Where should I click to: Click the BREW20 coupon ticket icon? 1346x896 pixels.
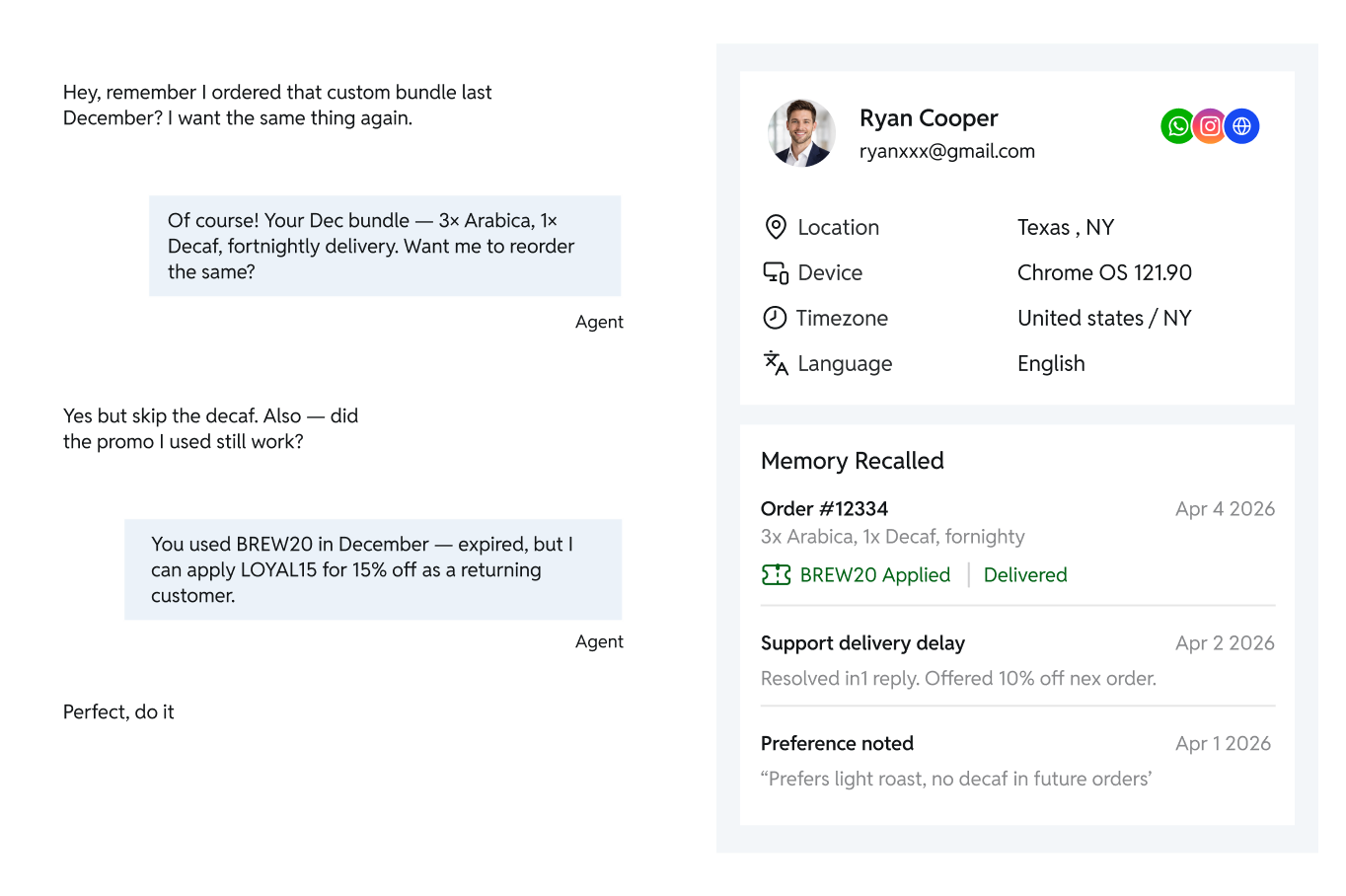click(x=777, y=574)
